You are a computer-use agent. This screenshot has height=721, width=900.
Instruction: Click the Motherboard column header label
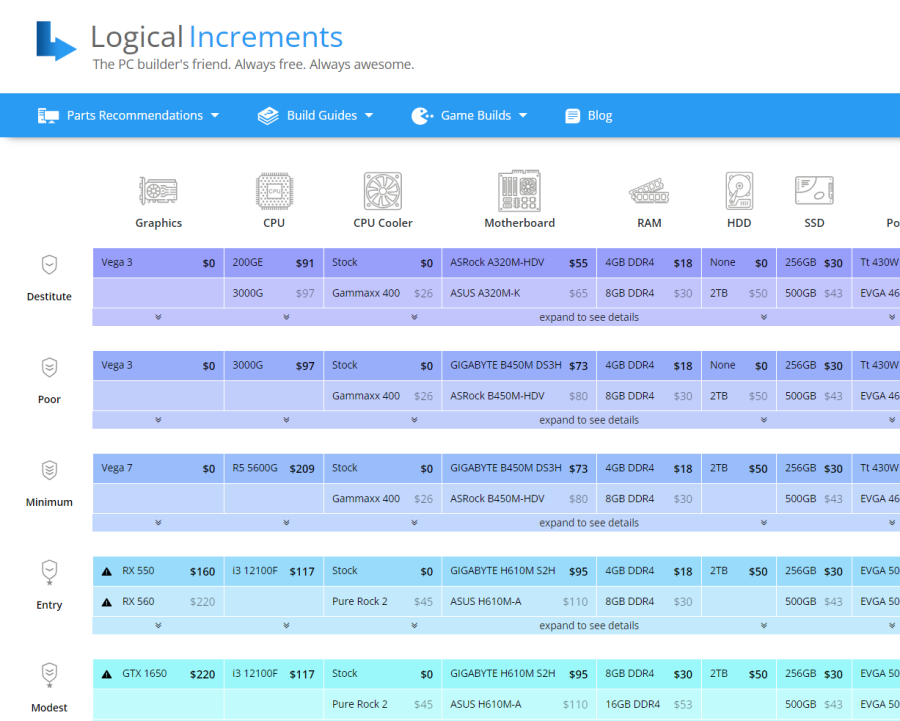(x=519, y=223)
